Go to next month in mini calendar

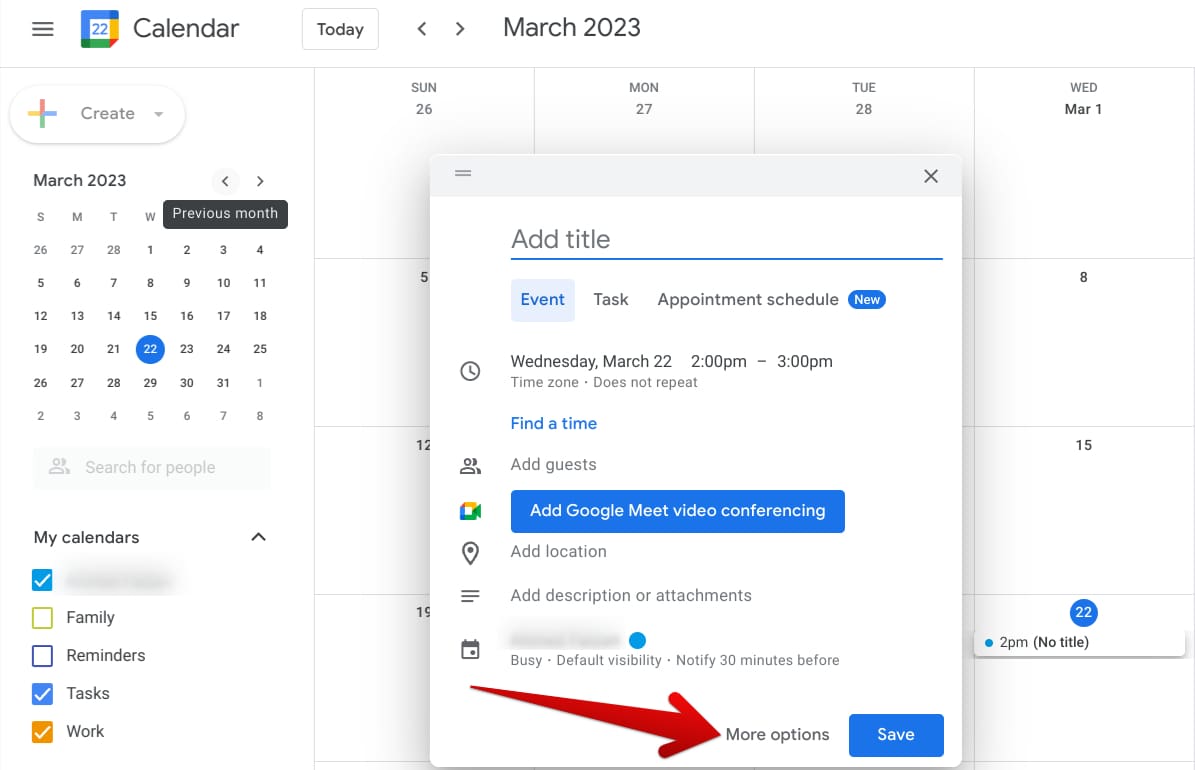tap(260, 181)
